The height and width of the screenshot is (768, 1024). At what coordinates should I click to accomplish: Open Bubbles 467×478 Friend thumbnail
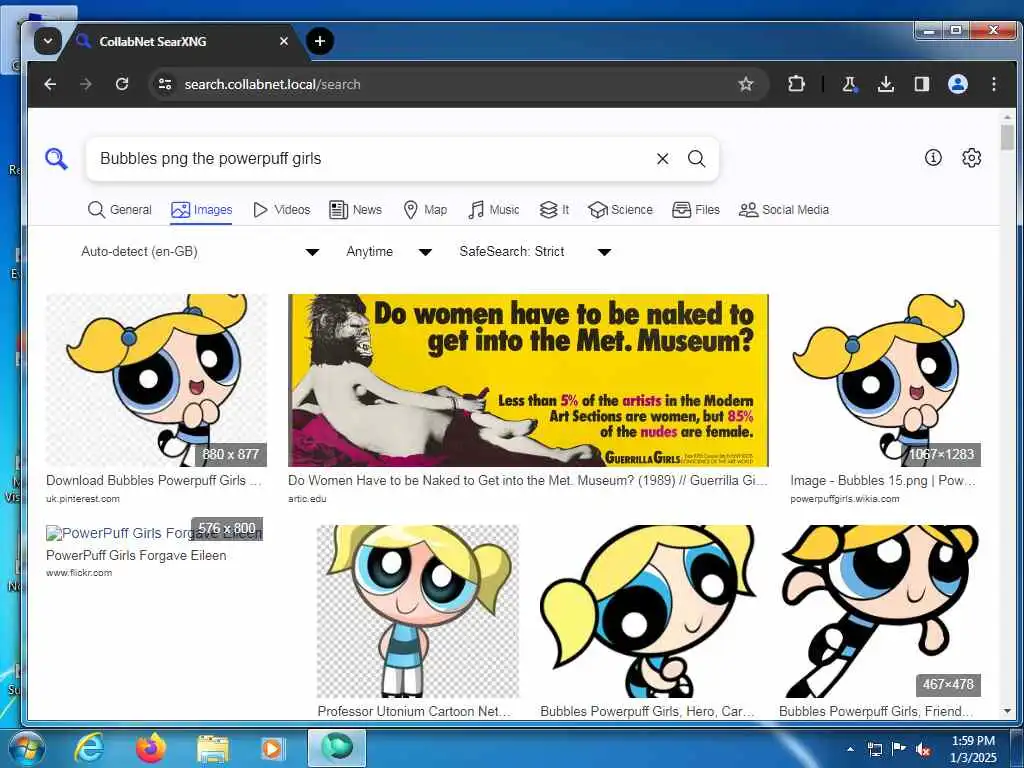coord(880,611)
